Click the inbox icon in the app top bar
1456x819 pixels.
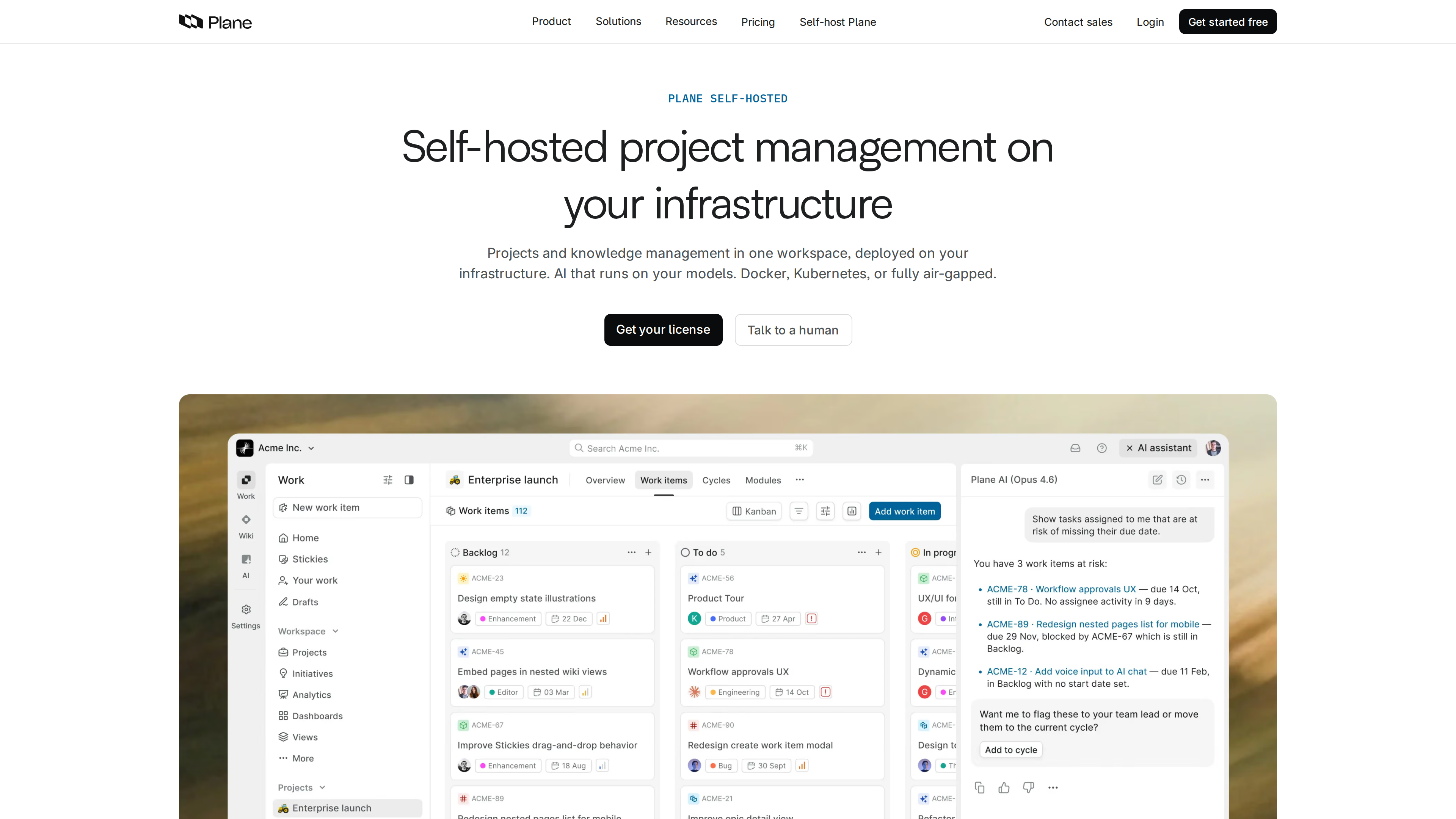(x=1075, y=448)
